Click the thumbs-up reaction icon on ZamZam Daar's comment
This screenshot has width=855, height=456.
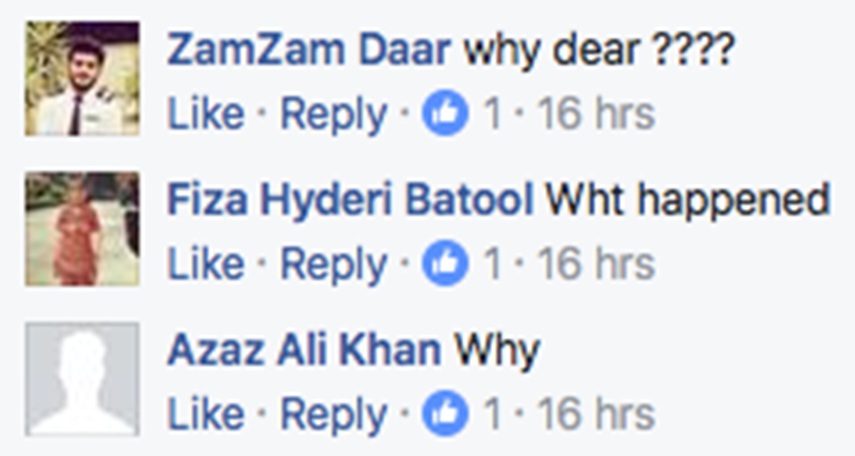(445, 113)
